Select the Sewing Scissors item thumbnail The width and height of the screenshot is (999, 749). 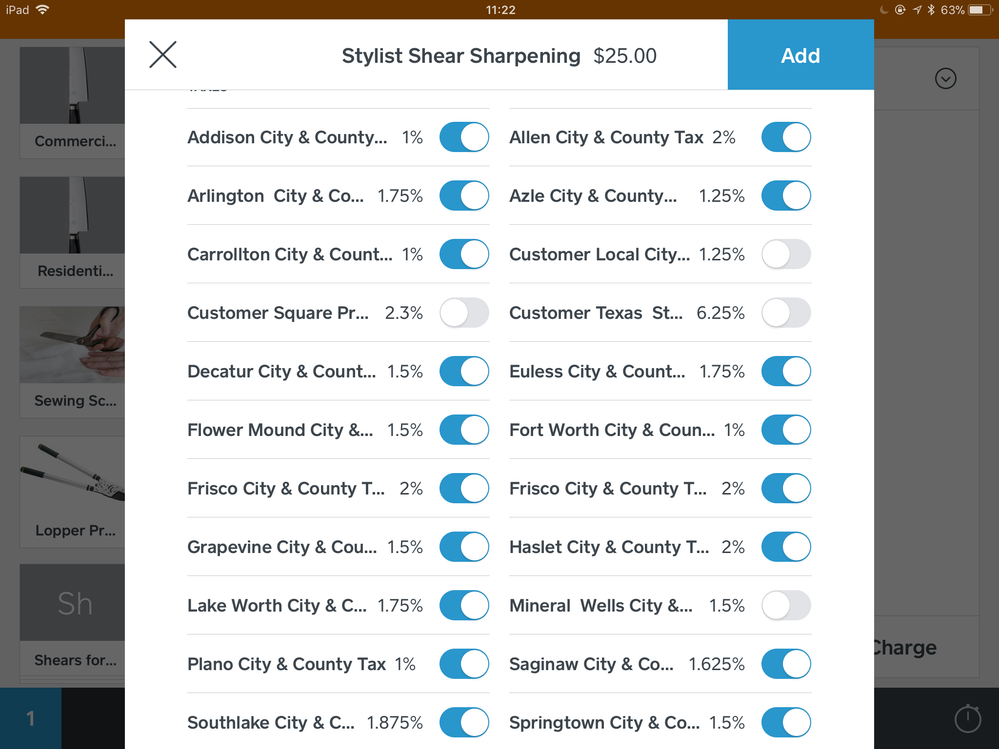coord(72,347)
